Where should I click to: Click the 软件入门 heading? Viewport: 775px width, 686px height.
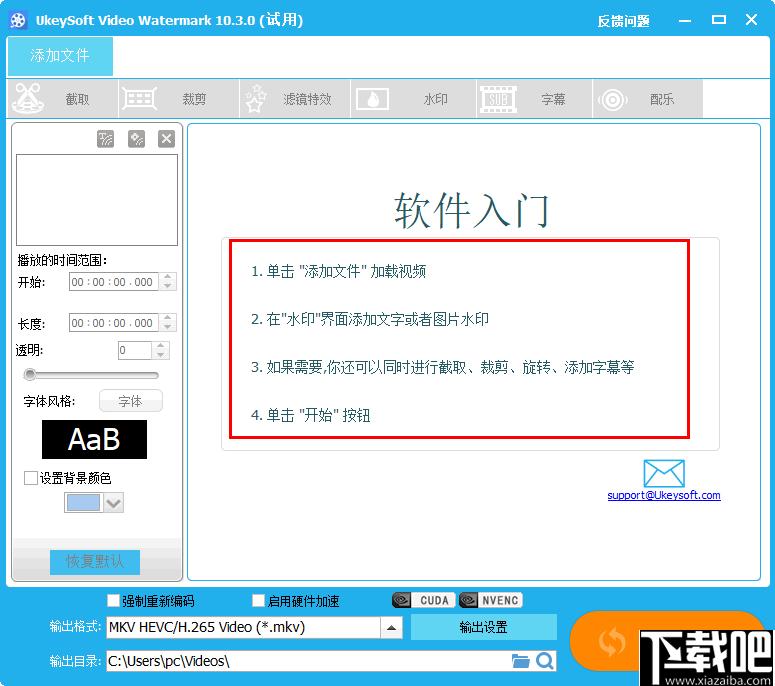[472, 211]
